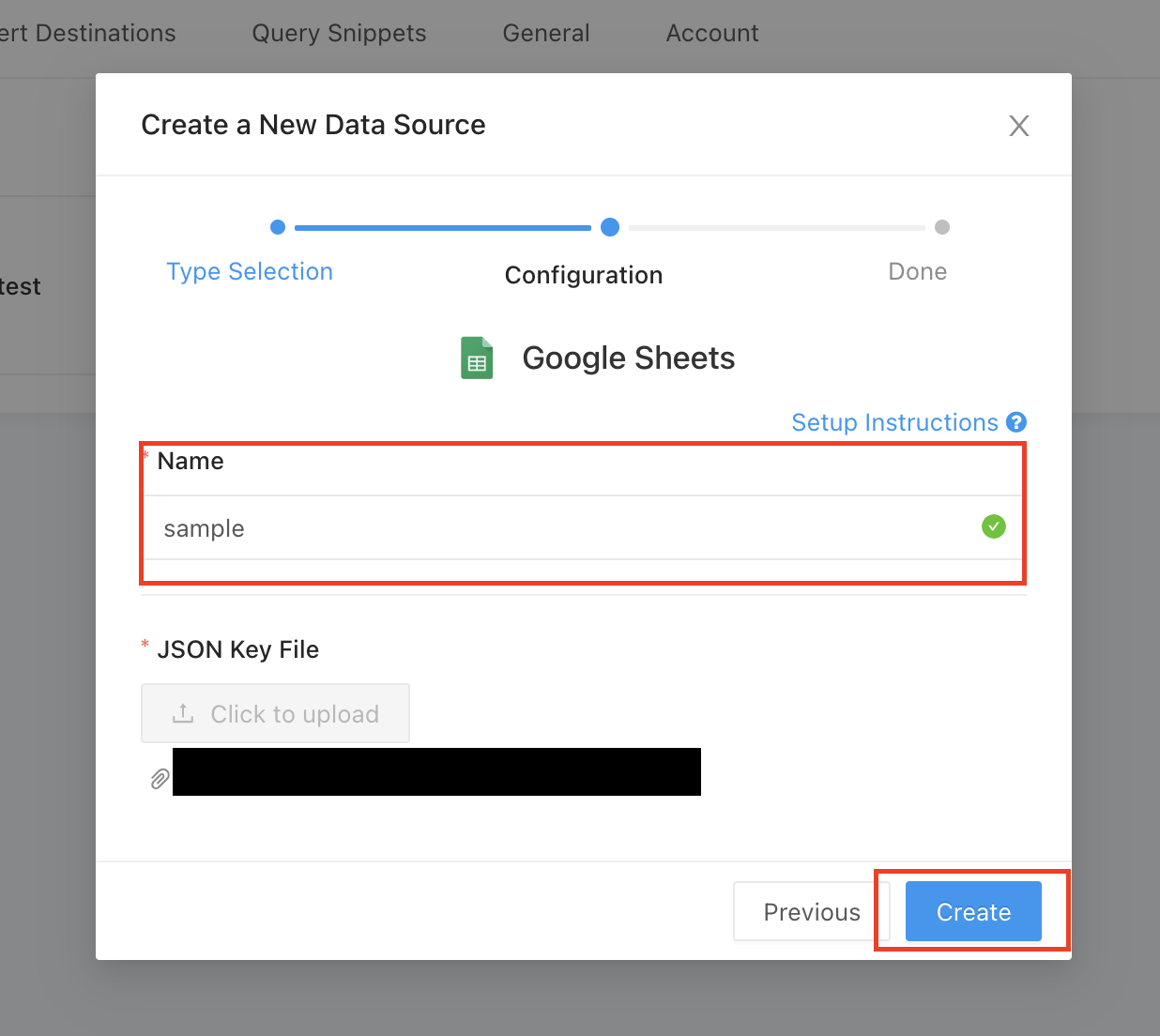
Task: Open the help icon beside Setup Instructions
Action: [1016, 422]
